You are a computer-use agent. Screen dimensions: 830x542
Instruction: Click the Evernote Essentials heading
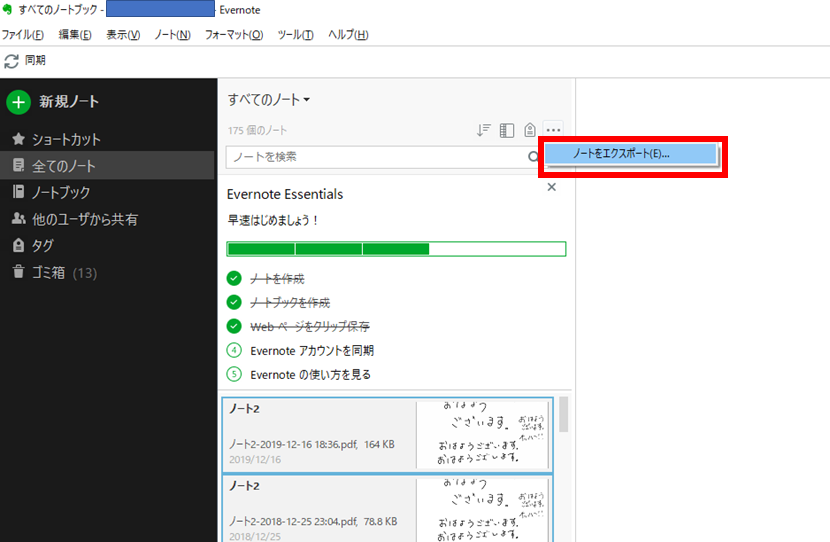pyautogui.click(x=285, y=194)
